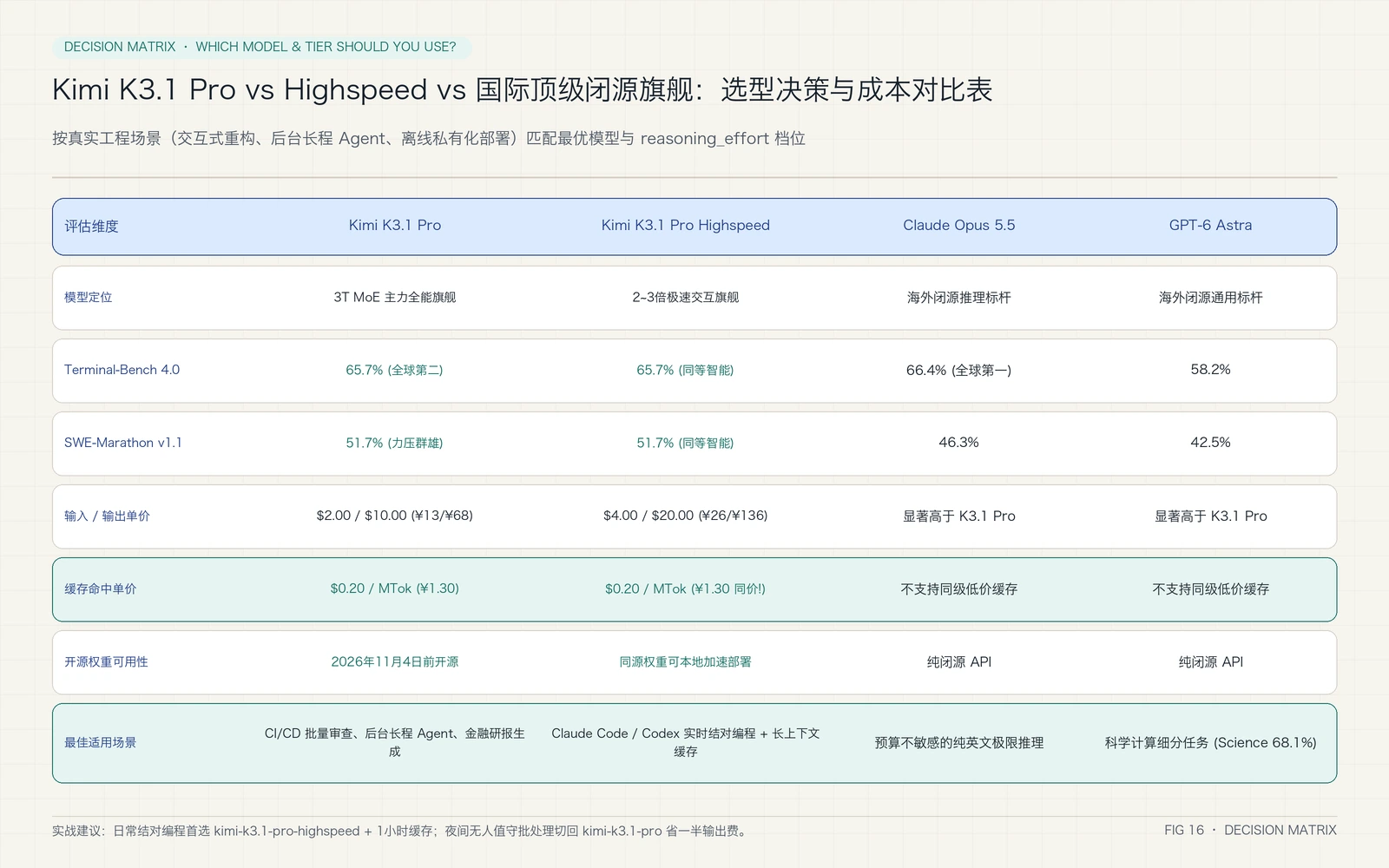Click the '输入 / 输出单价' row label
The height and width of the screenshot is (868, 1389).
click(x=107, y=516)
